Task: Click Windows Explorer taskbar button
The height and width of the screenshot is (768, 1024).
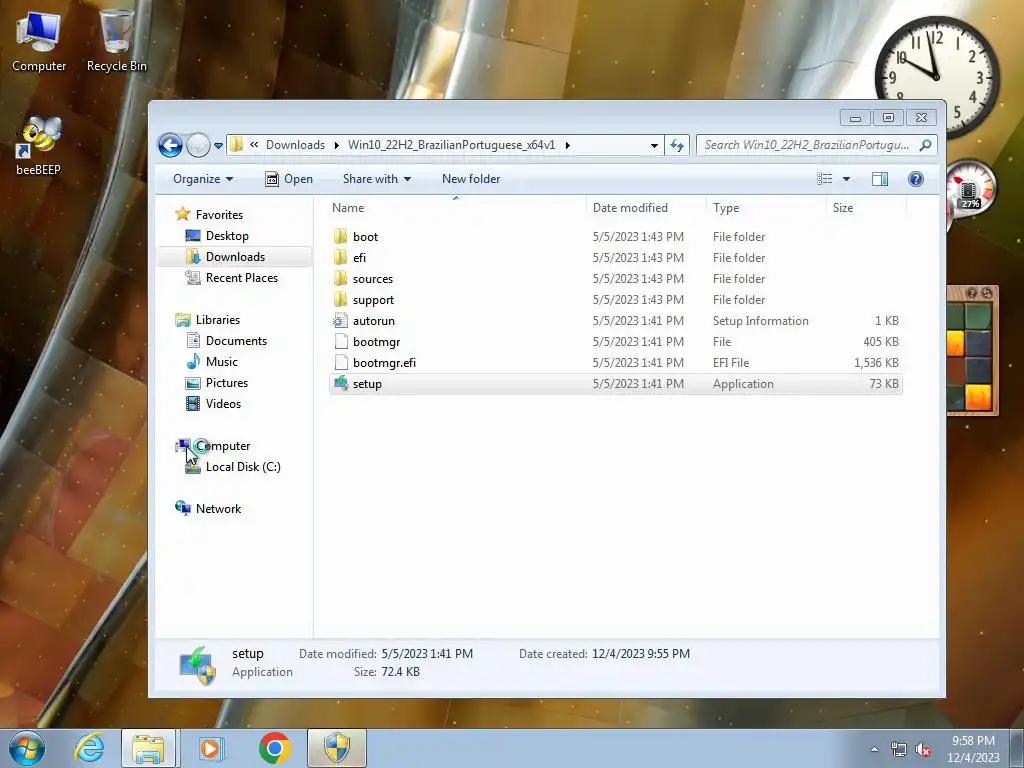Action: point(148,748)
